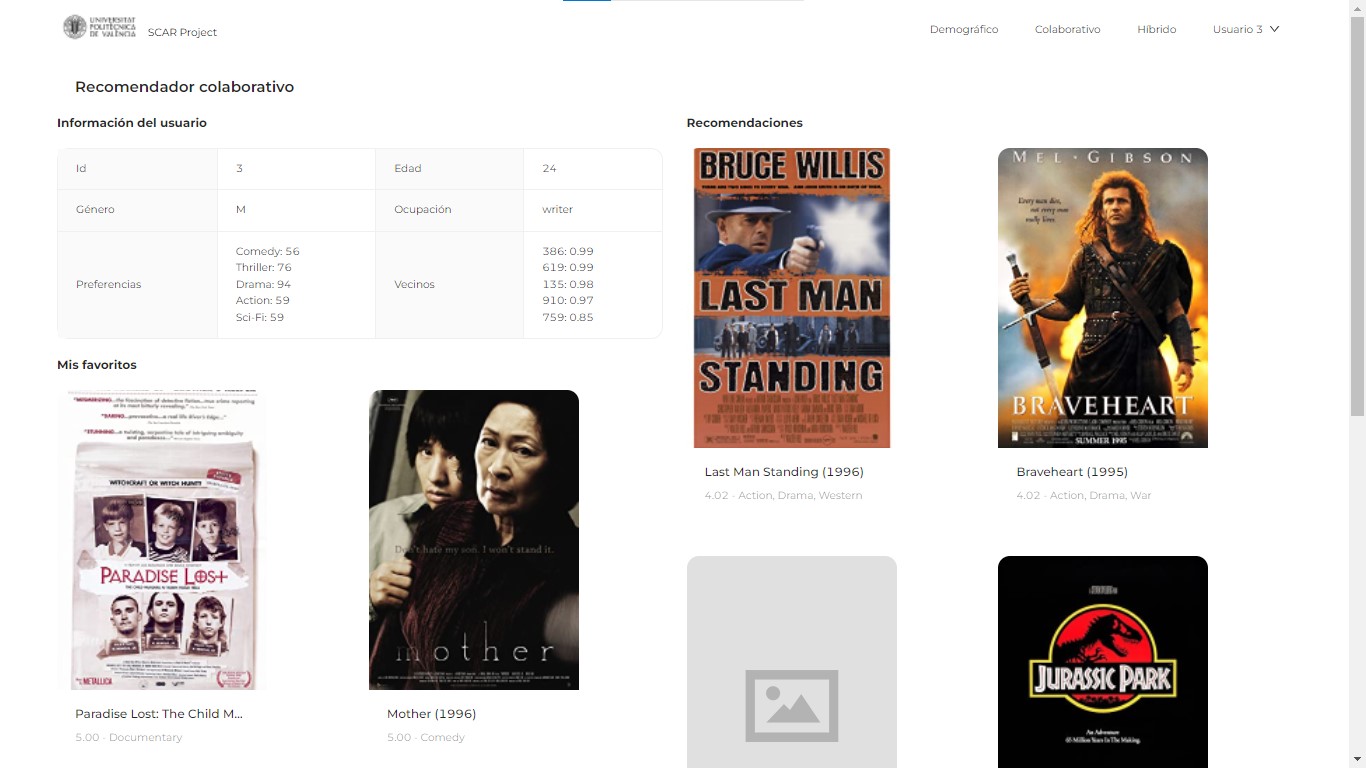
Task: Select the Información del usuario heading
Action: 132,123
